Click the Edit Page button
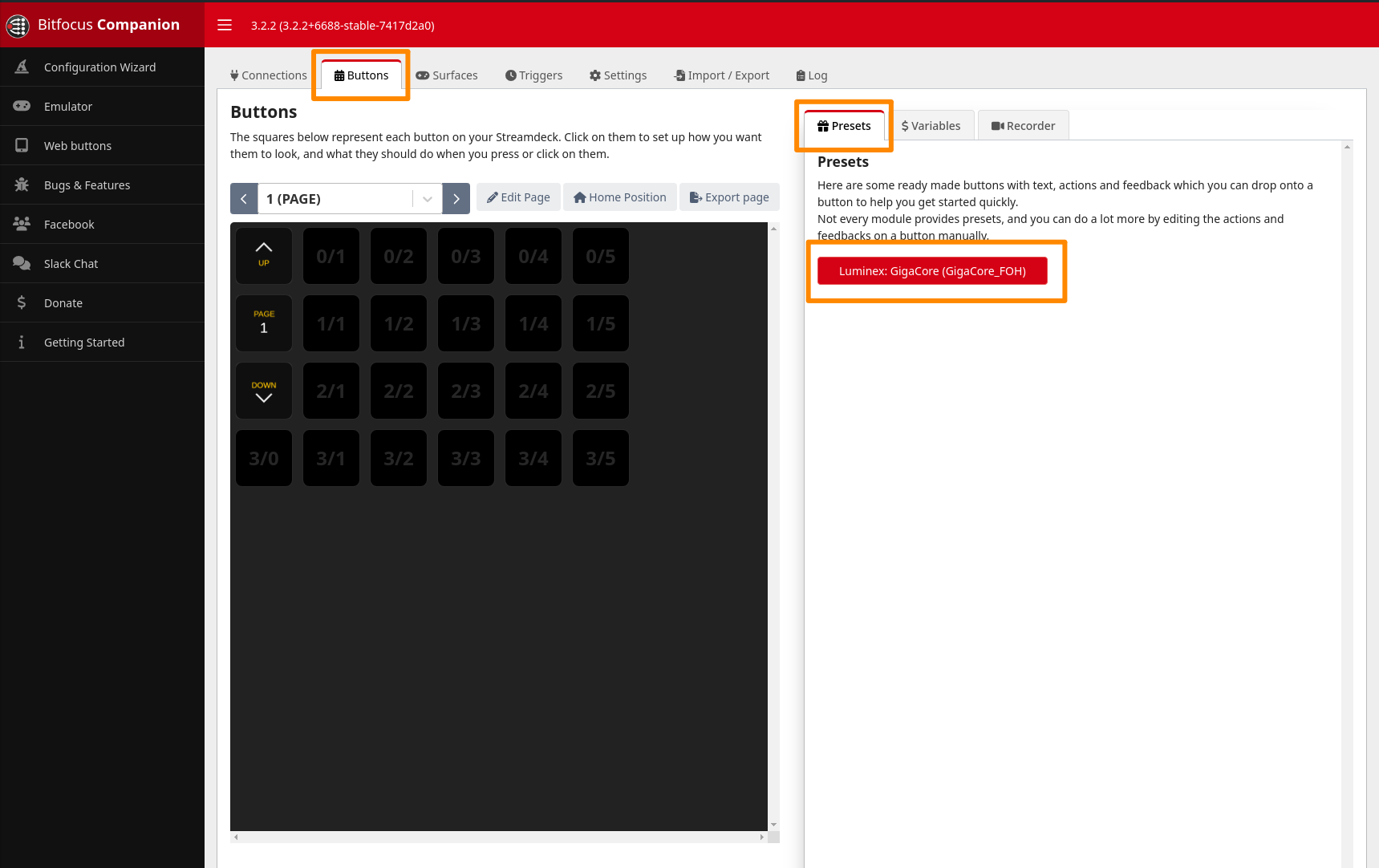 pos(518,197)
